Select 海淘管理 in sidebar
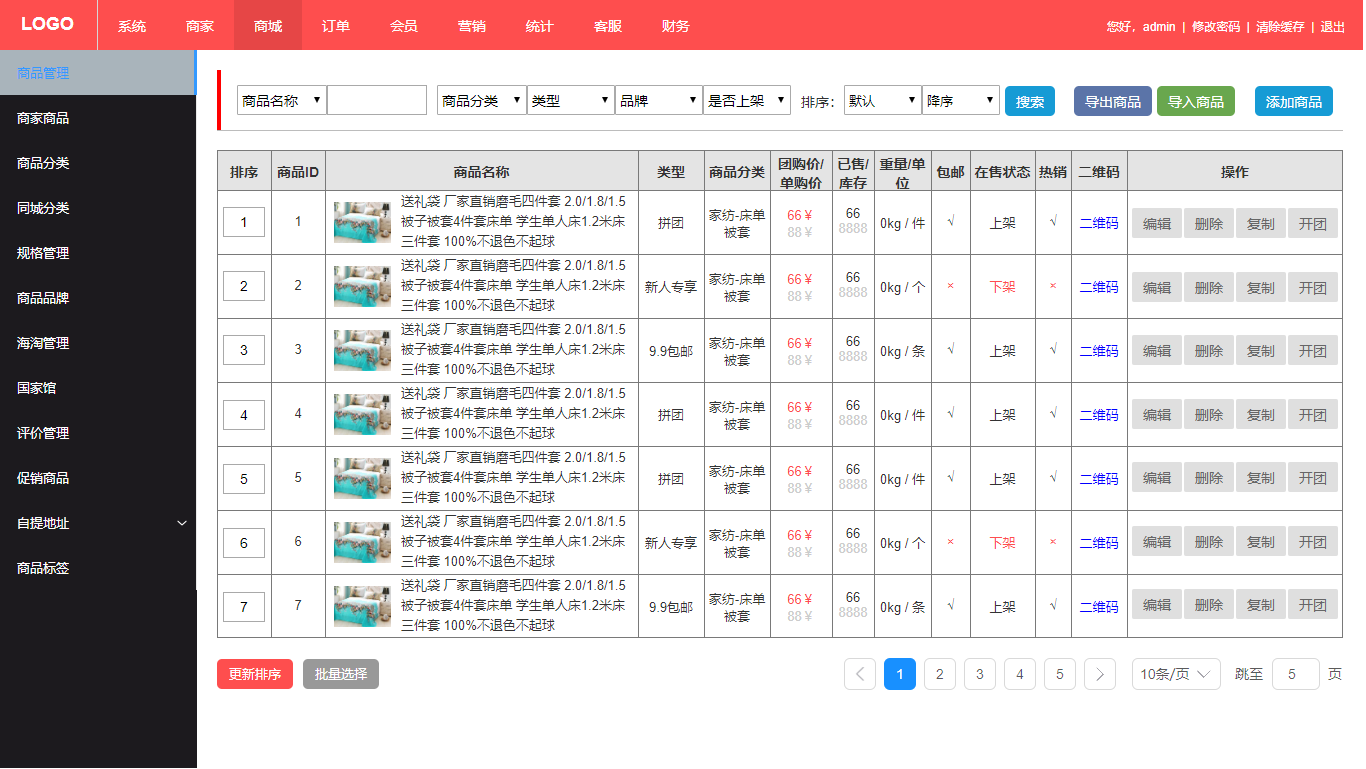1366x769 pixels. [x=98, y=343]
